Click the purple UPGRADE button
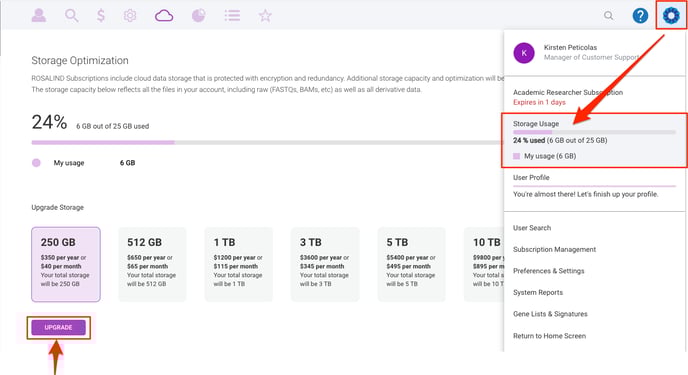Image resolution: width=688 pixels, height=375 pixels. point(58,328)
